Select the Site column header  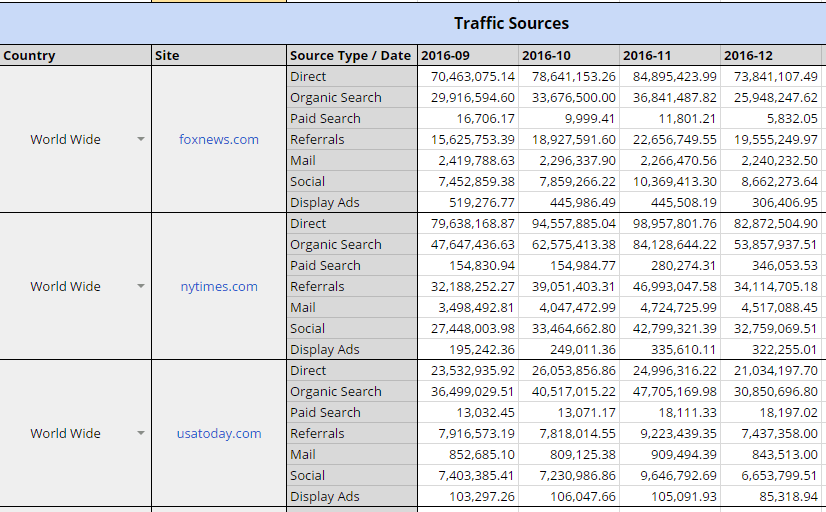point(218,56)
